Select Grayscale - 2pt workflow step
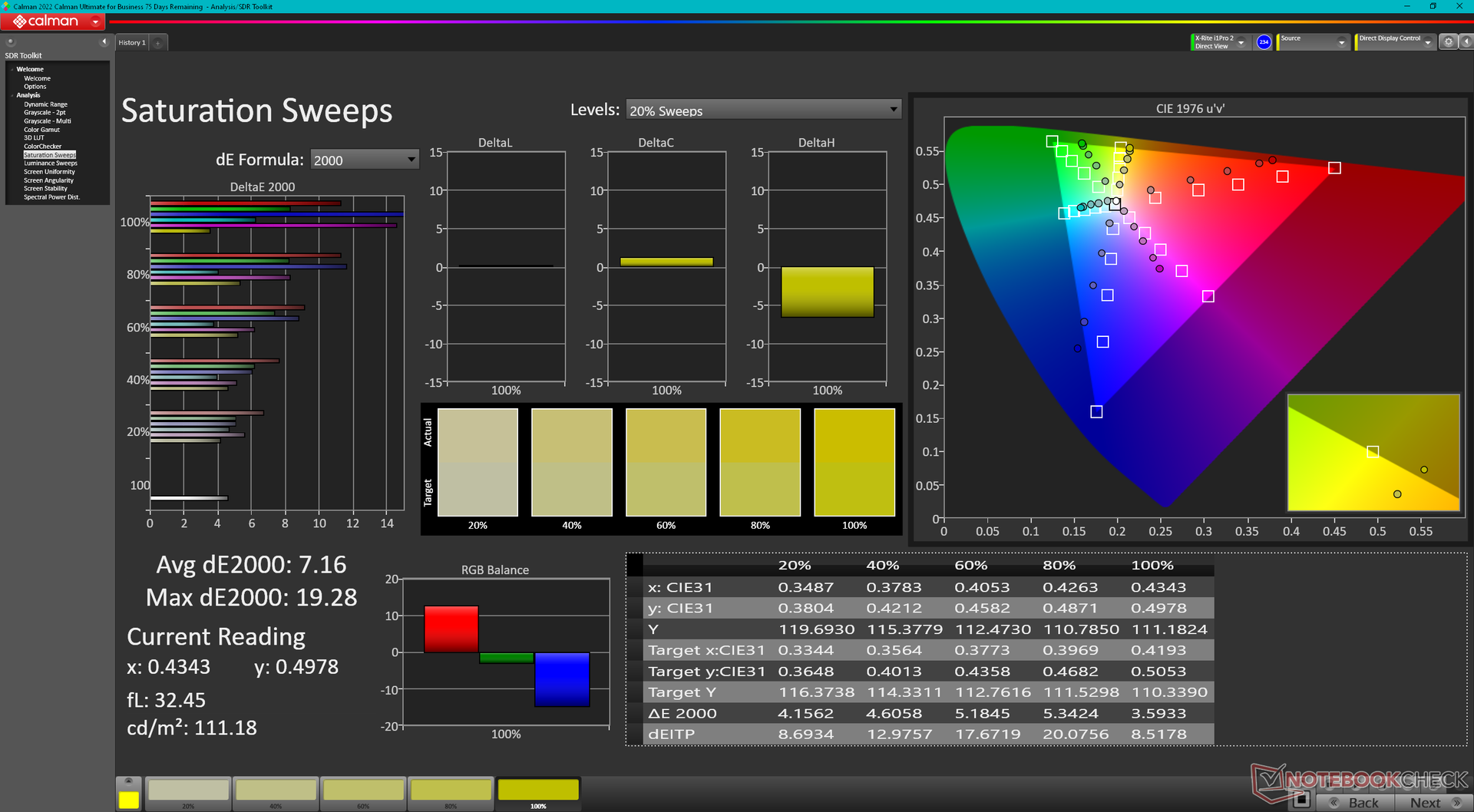The image size is (1474, 812). 45,113
